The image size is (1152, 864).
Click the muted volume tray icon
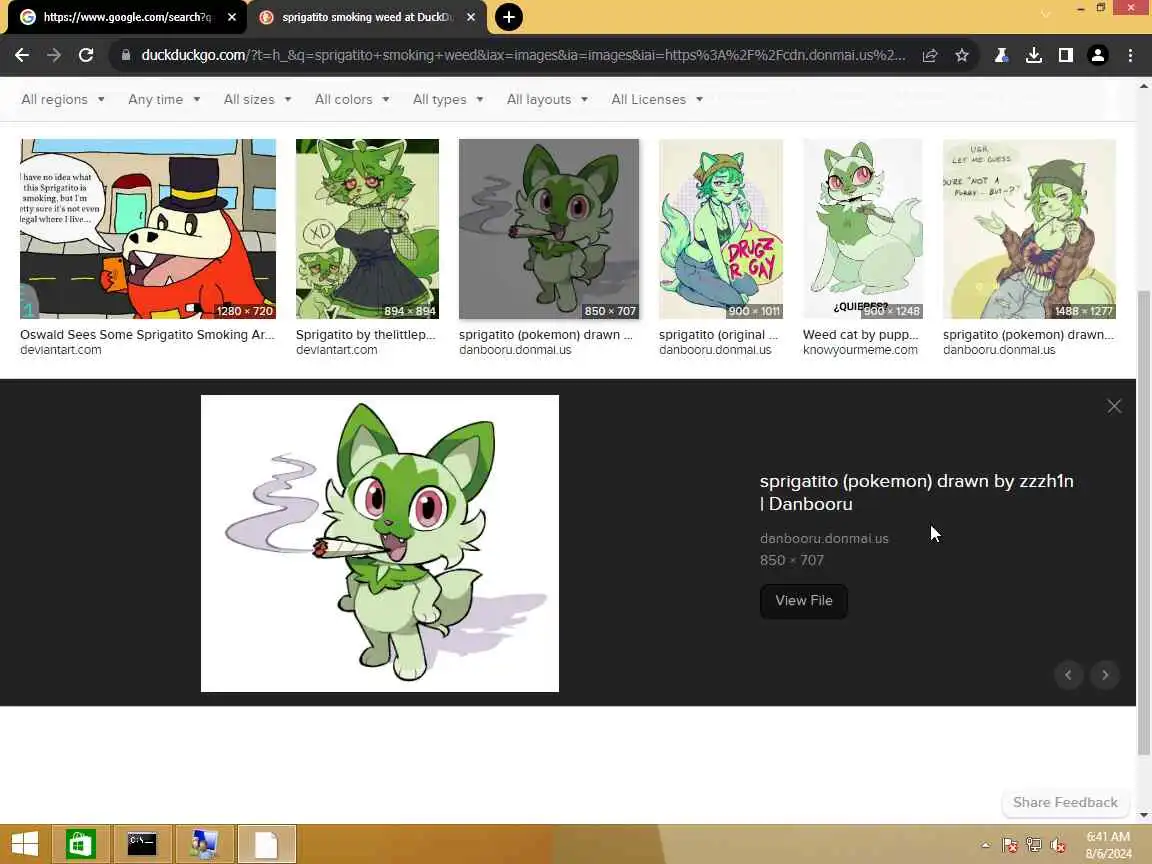click(1058, 845)
